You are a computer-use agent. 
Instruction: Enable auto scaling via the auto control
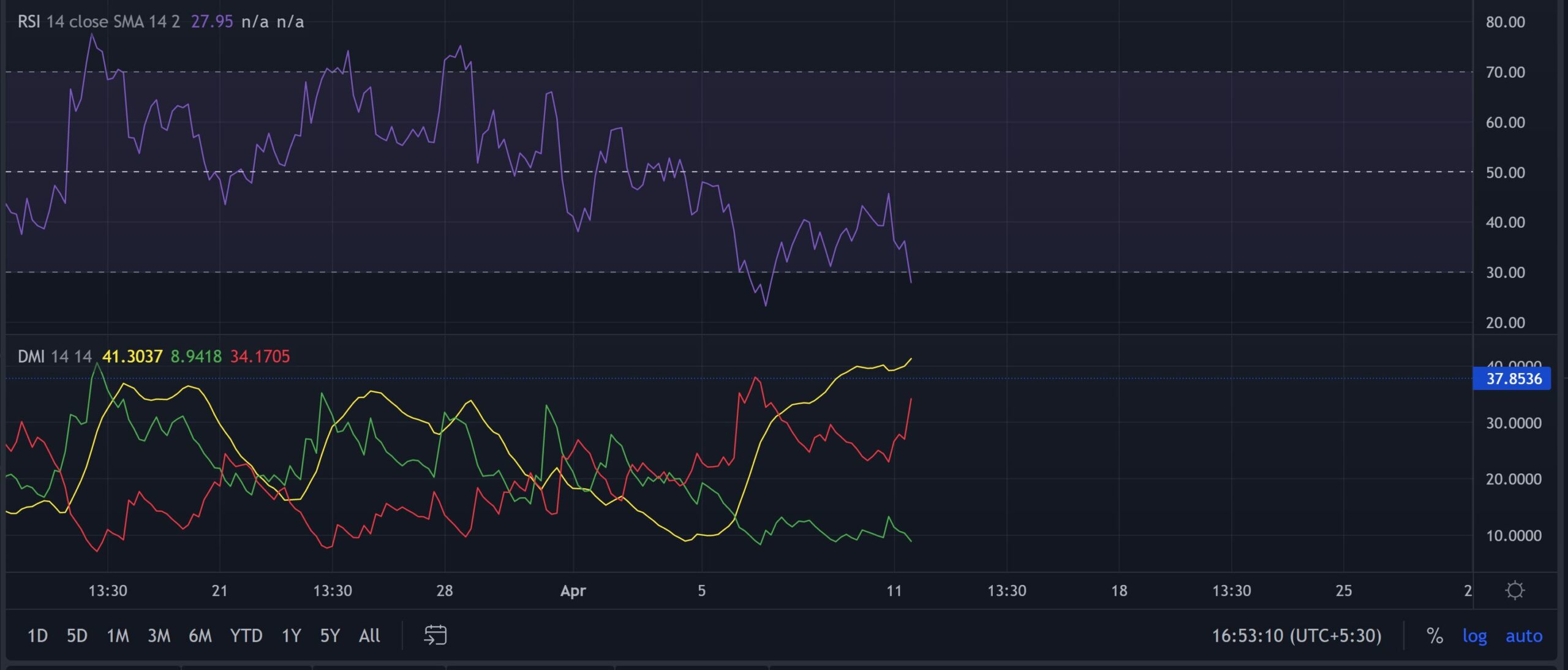point(1523,636)
